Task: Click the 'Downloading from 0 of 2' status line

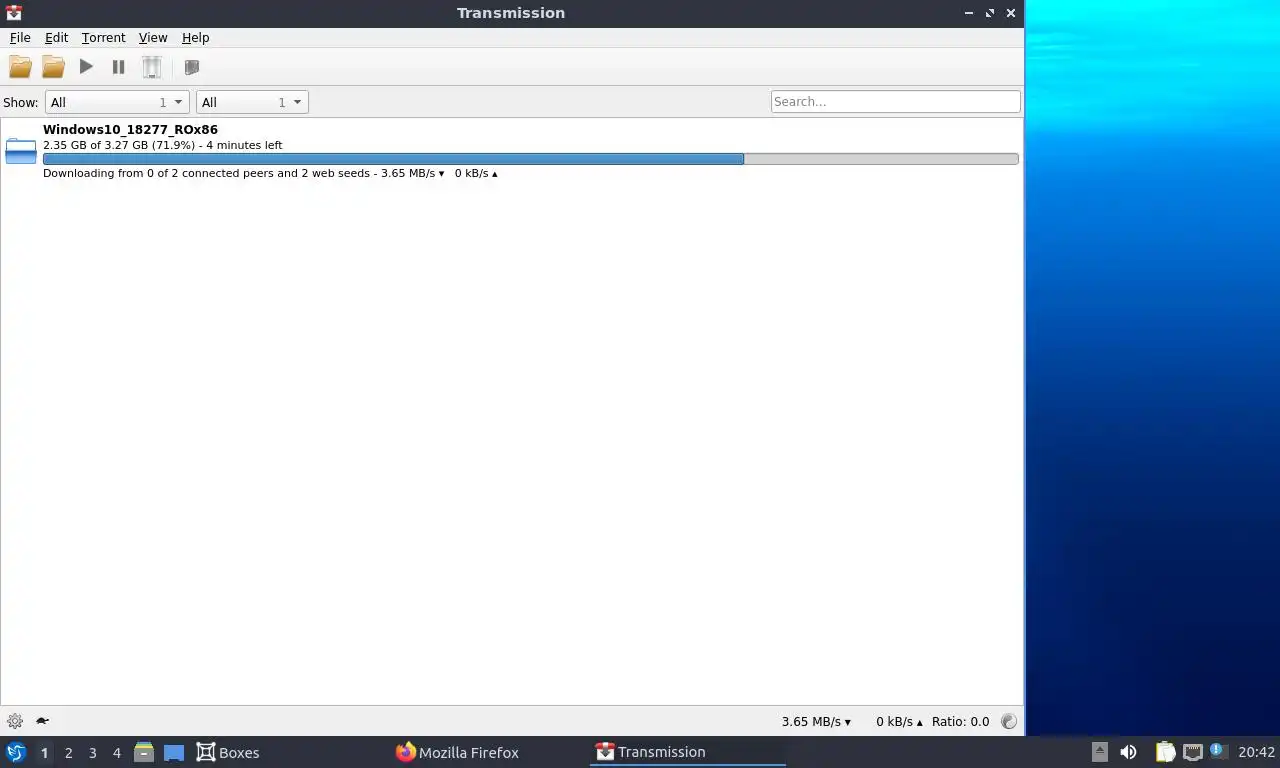Action: (x=270, y=173)
